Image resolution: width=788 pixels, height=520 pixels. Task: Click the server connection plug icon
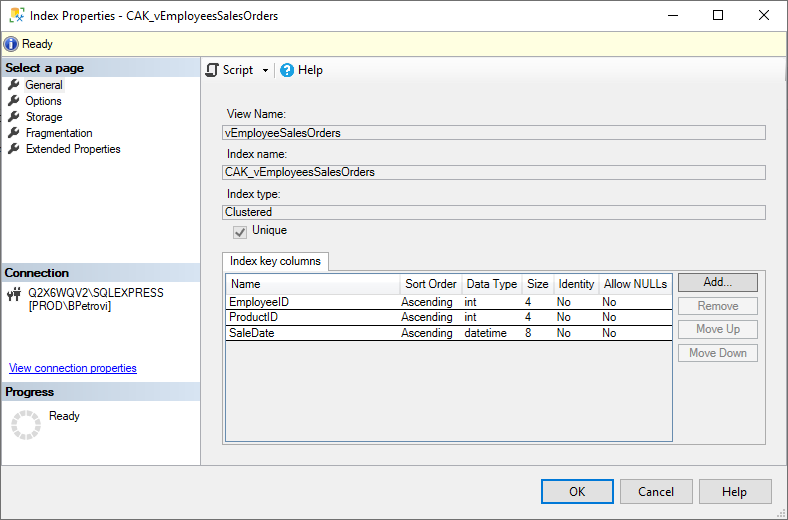(14, 294)
